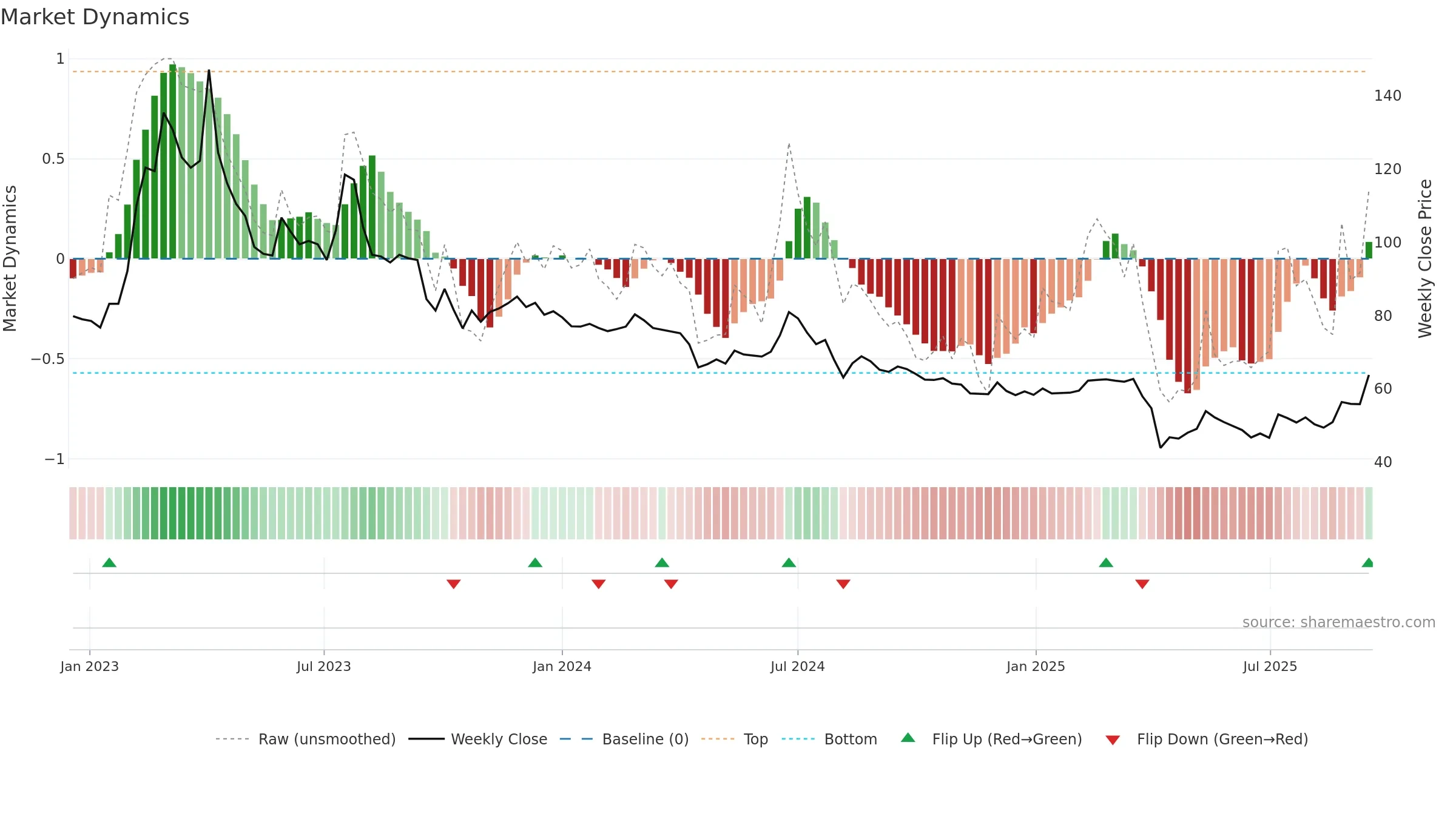Click the Raw (unsmoothed) legend entry
Image resolution: width=1456 pixels, height=819 pixels.
click(x=305, y=739)
